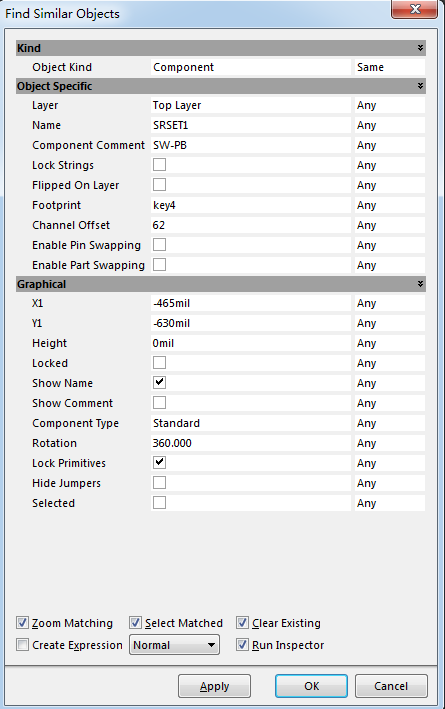Click the Name value SRSET1
The height and width of the screenshot is (709, 445).
point(251,125)
